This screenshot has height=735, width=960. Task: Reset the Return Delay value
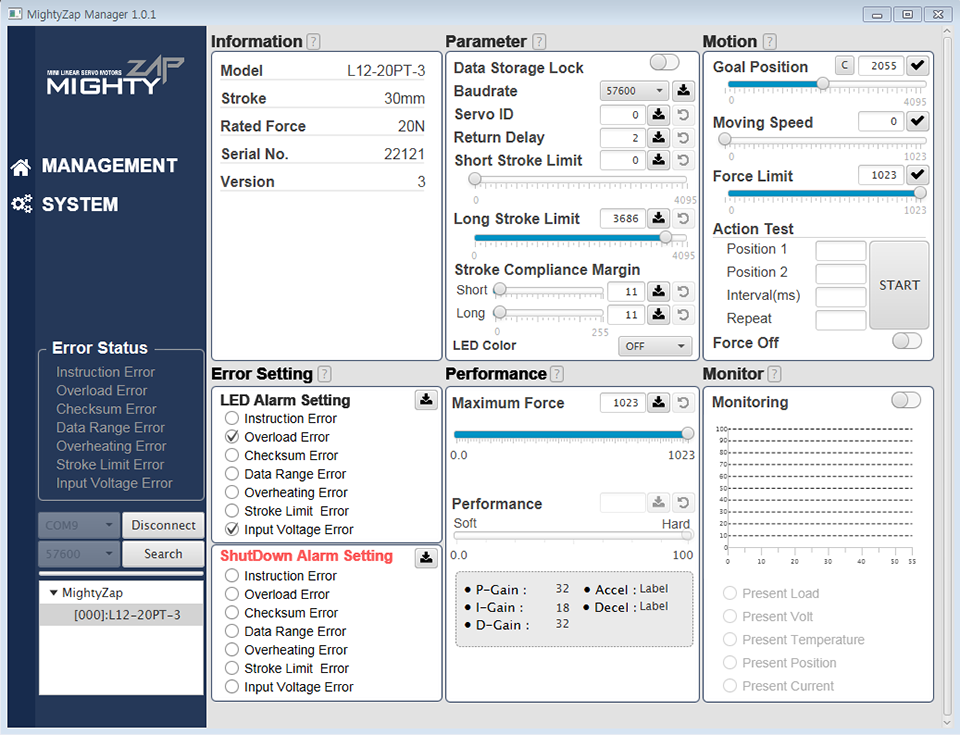(683, 138)
